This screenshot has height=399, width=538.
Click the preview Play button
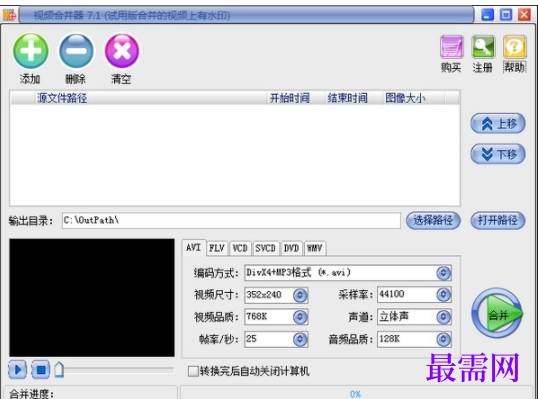pyautogui.click(x=17, y=370)
